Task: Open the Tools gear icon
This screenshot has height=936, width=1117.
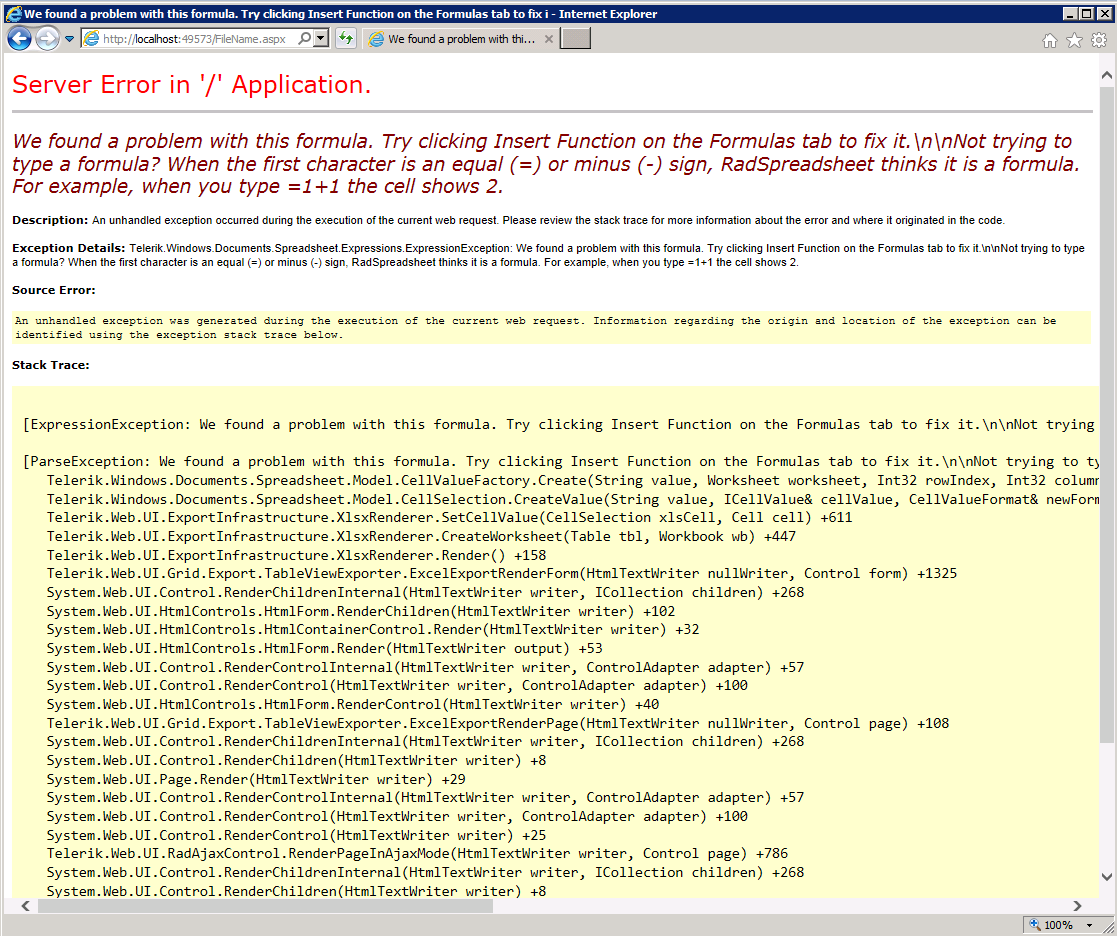Action: (1099, 41)
